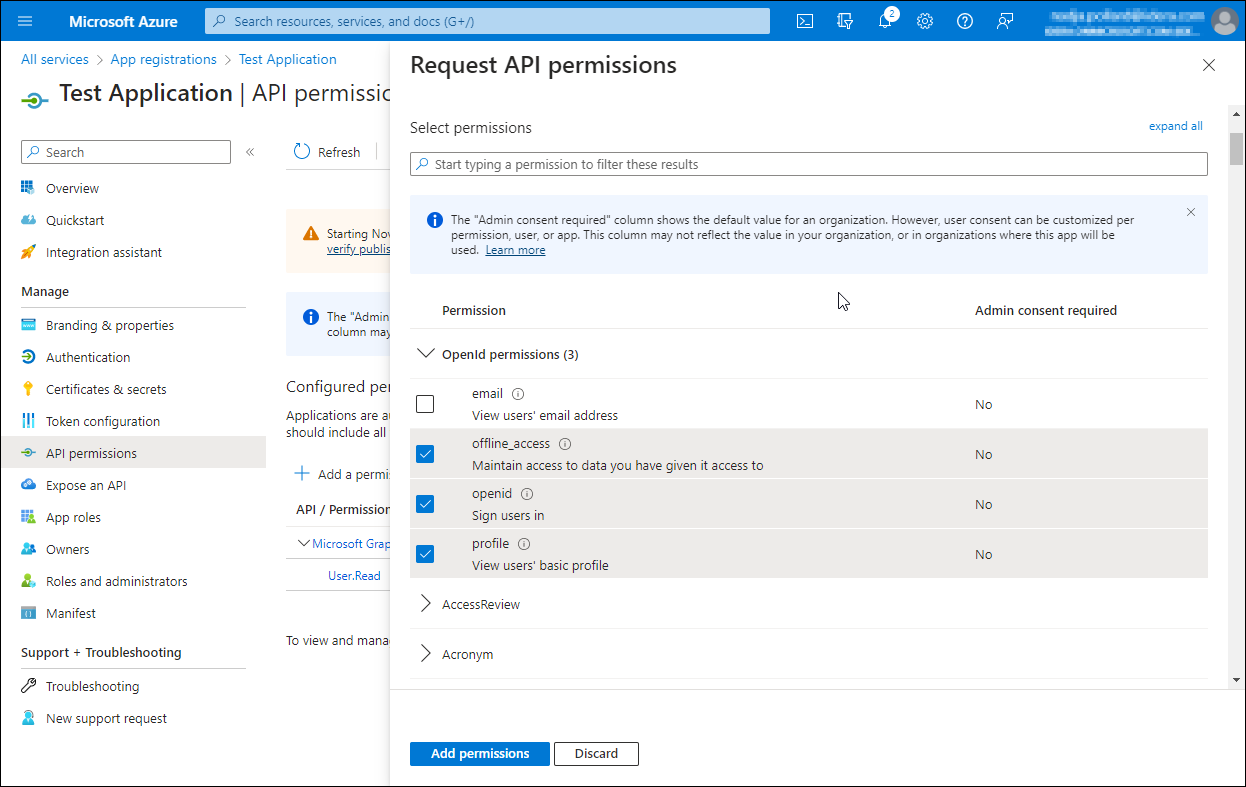1246x787 pixels.
Task: Uncheck the offline_access permission checkbox
Action: [x=425, y=454]
